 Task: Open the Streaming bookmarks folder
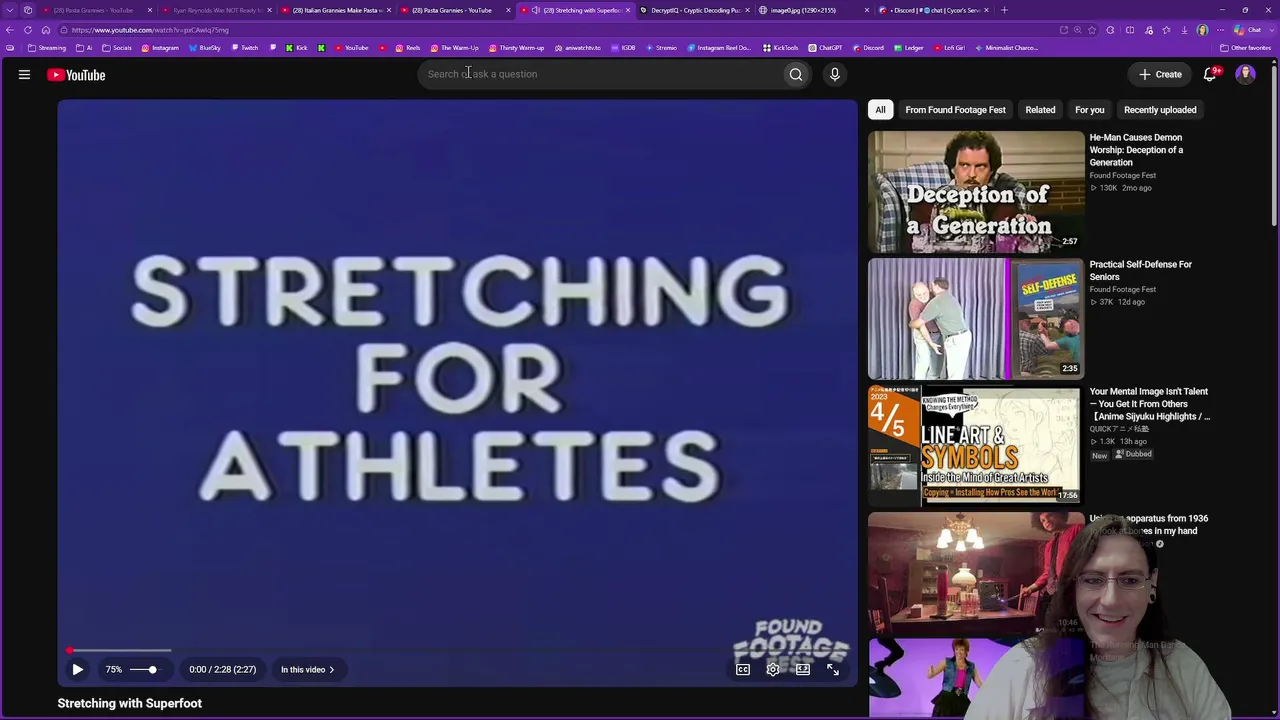click(47, 48)
